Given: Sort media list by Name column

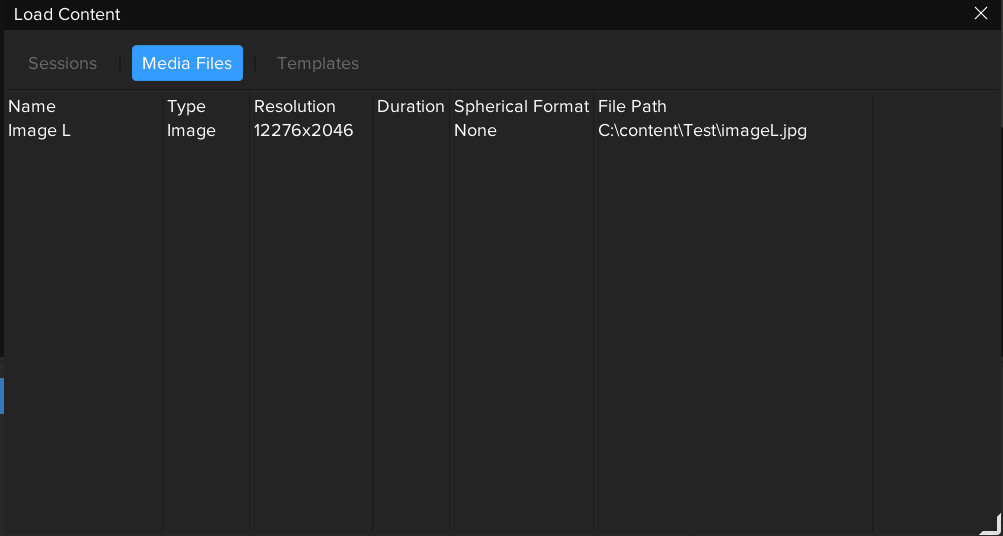Looking at the screenshot, I should point(32,106).
